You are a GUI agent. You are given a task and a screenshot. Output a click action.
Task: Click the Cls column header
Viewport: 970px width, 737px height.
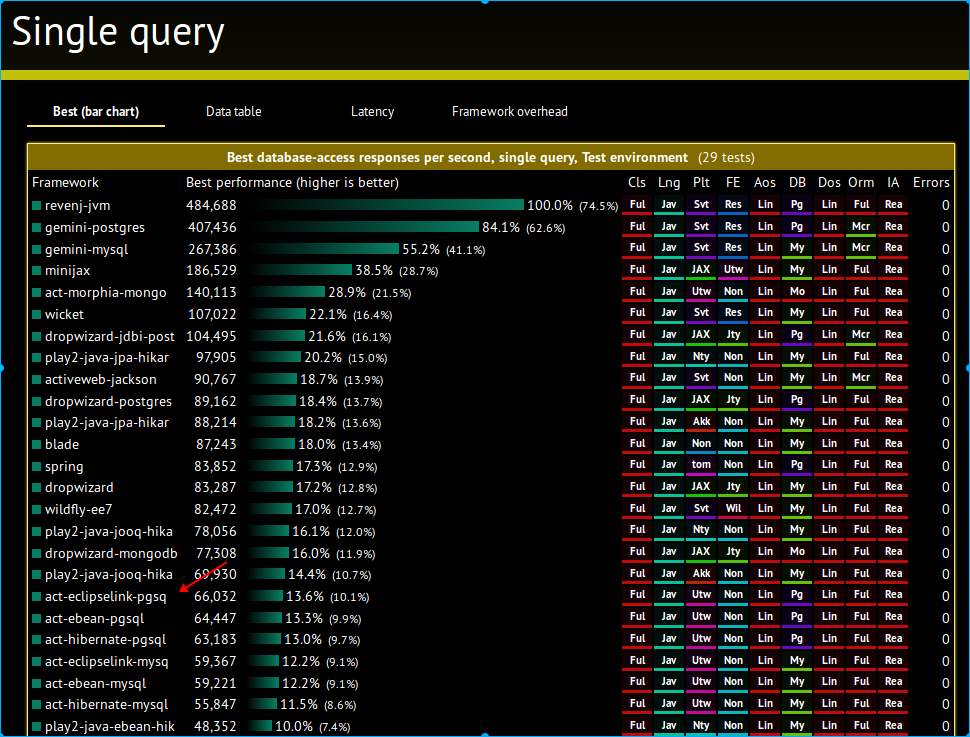coord(637,183)
